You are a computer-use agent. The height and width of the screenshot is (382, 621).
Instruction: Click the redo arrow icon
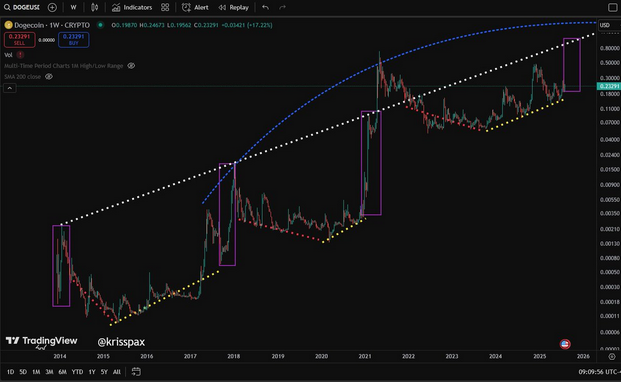[282, 7]
